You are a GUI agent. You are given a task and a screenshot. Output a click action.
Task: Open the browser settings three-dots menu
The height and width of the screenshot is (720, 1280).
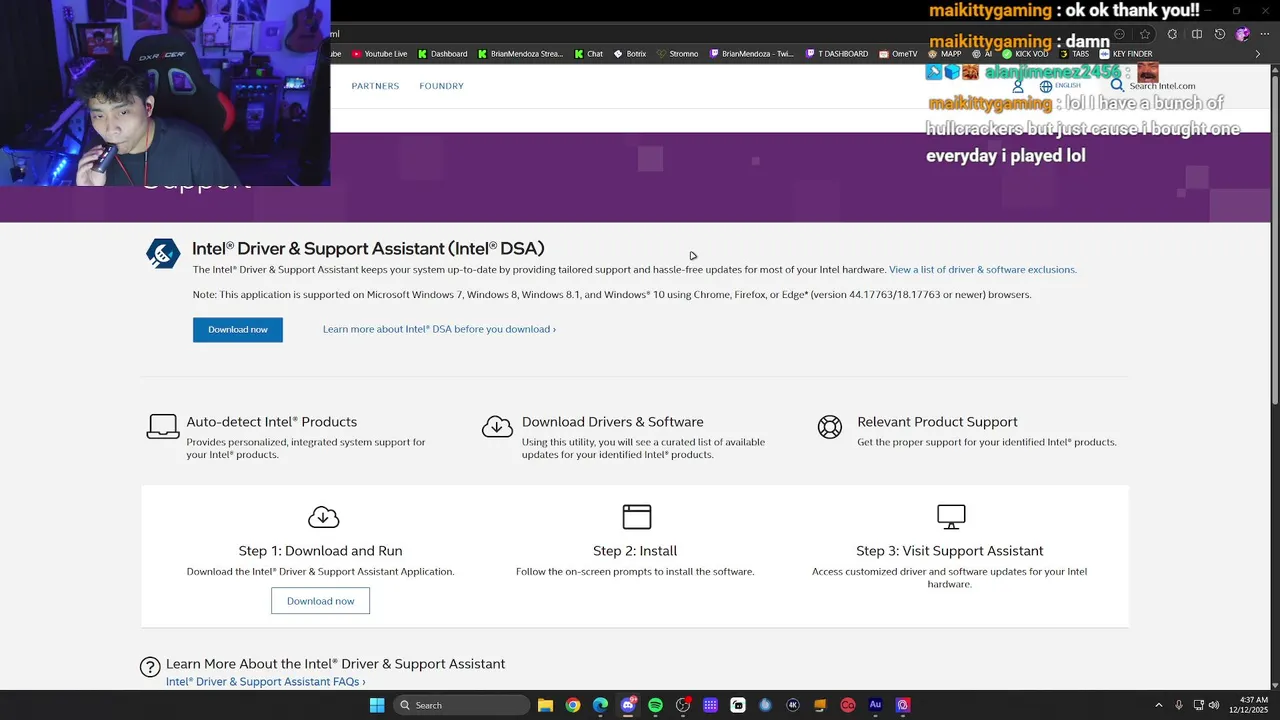[1265, 34]
